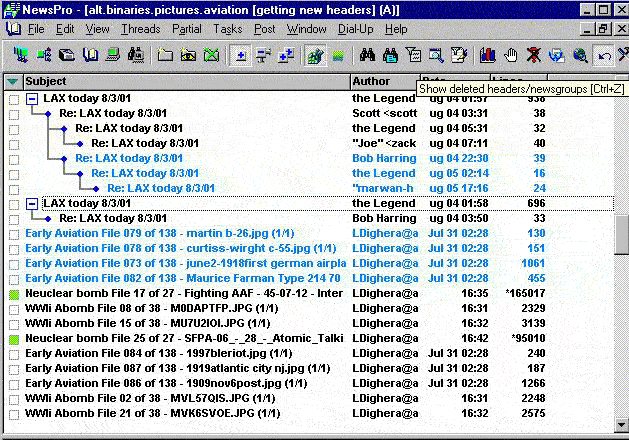Click the crossed-out green envelope icon
Image resolution: width=629 pixels, height=440 pixels.
click(x=211, y=55)
